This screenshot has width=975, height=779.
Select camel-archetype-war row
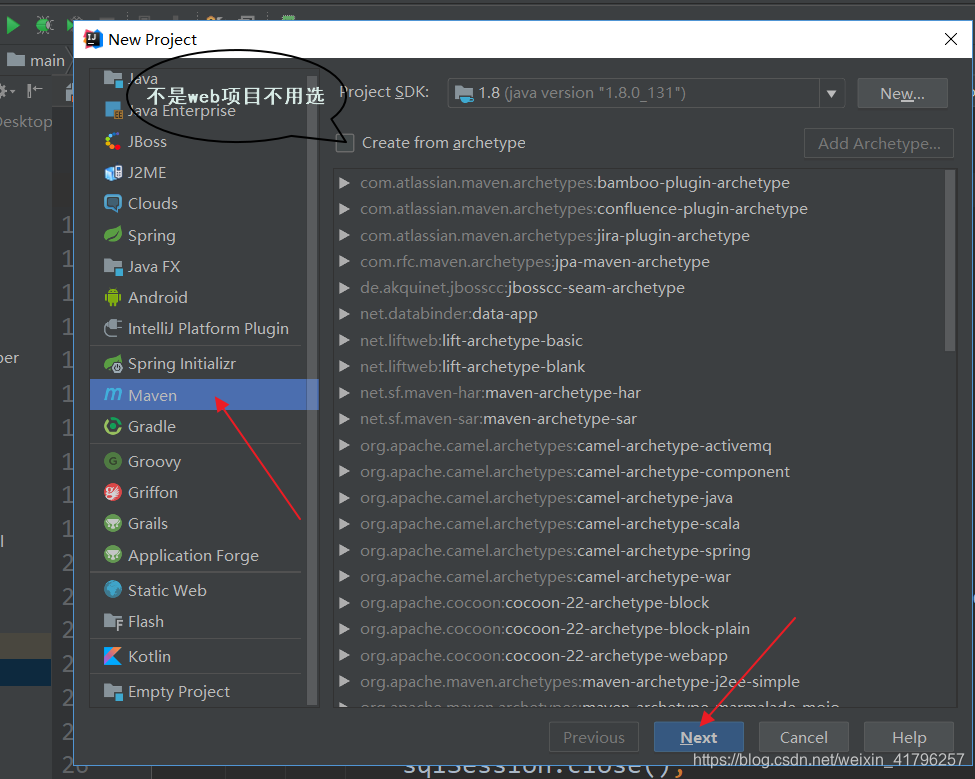tap(639, 577)
